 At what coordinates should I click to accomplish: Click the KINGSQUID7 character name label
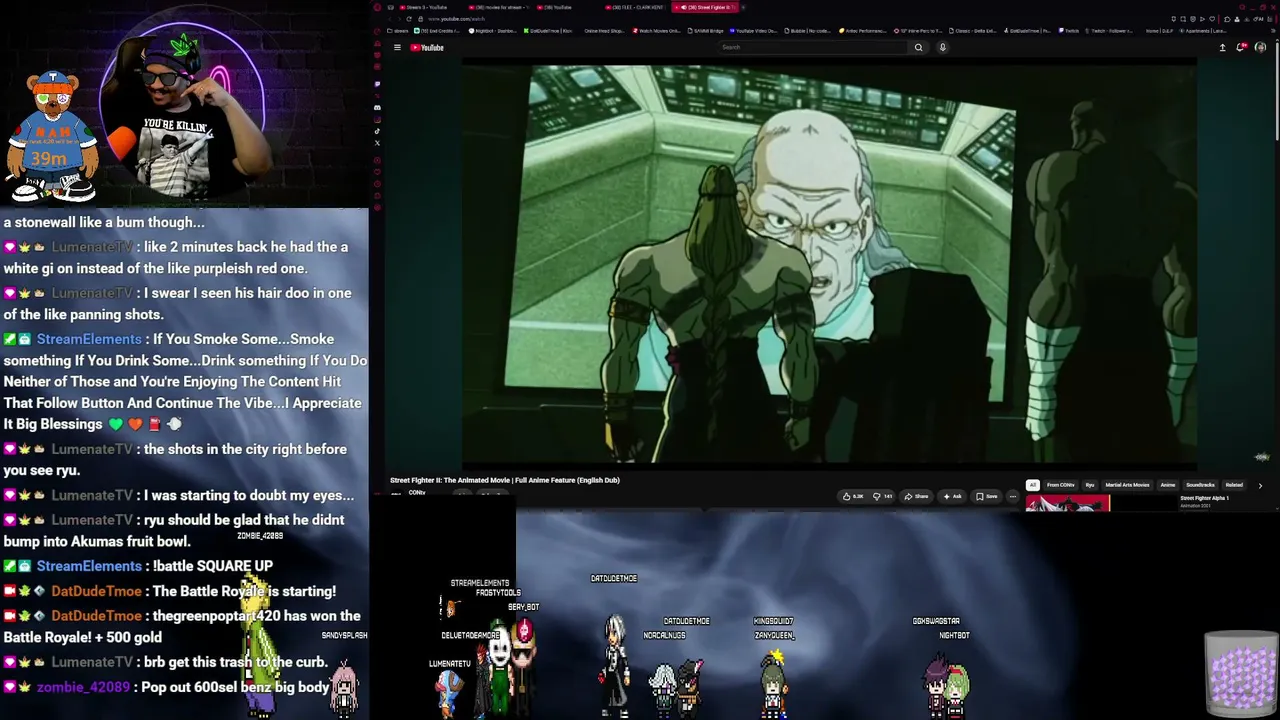pyautogui.click(x=773, y=621)
